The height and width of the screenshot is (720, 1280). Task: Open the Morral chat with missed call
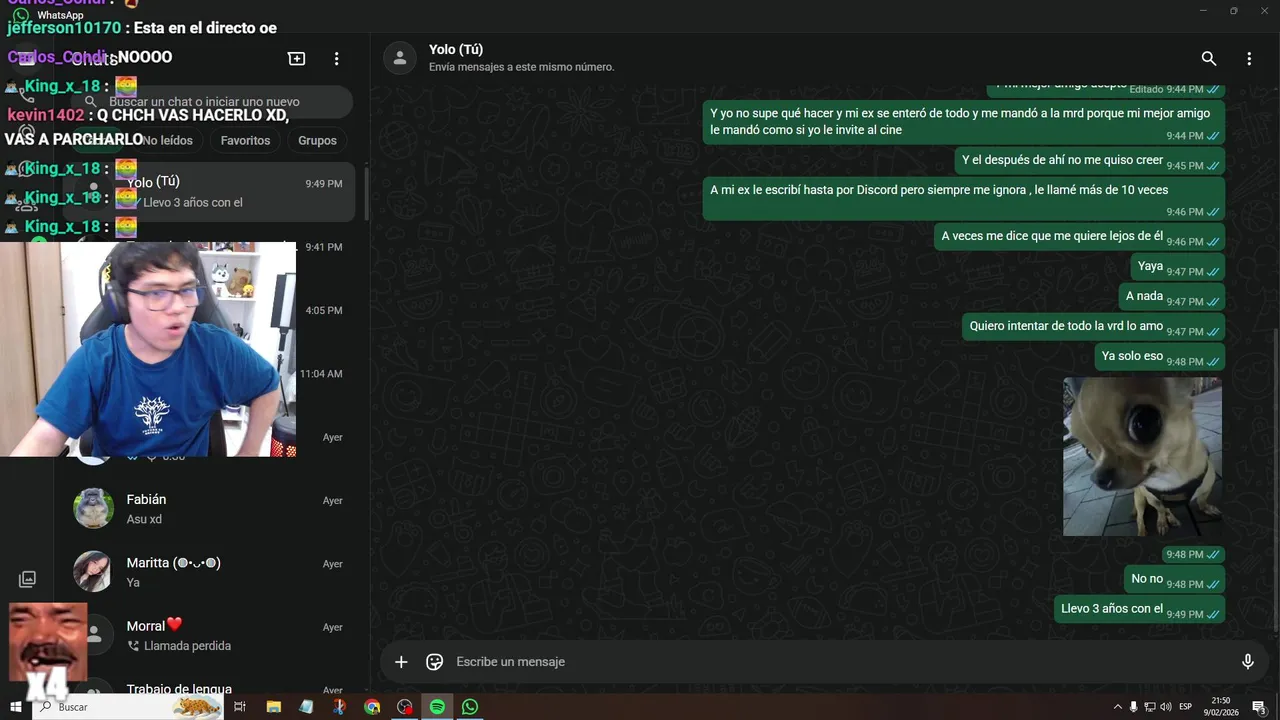click(209, 634)
